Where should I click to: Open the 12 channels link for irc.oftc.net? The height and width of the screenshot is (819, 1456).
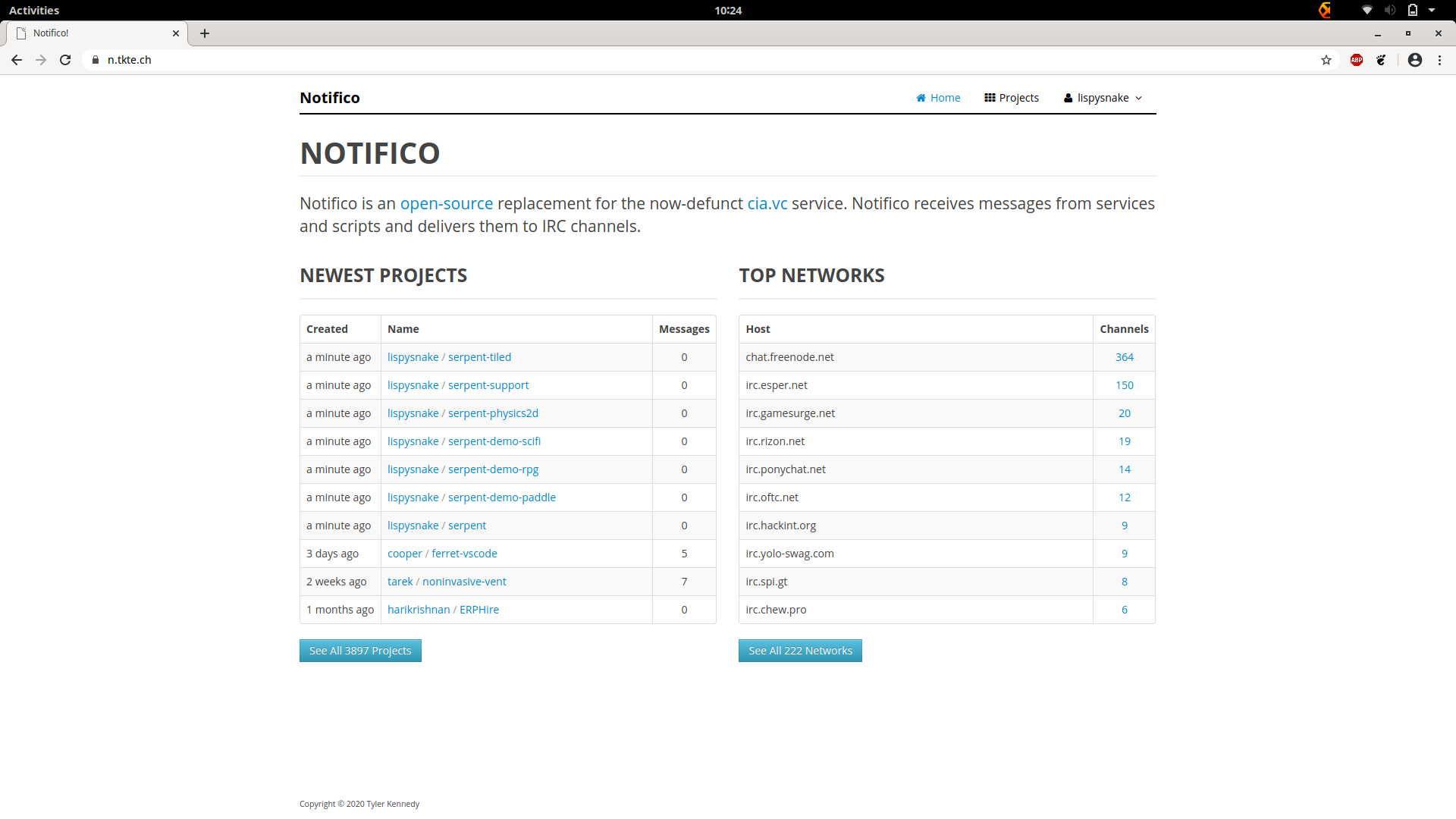(1125, 497)
